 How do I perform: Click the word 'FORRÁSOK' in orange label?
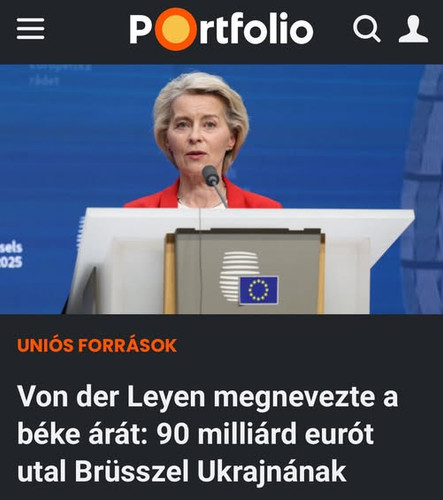(x=127, y=345)
